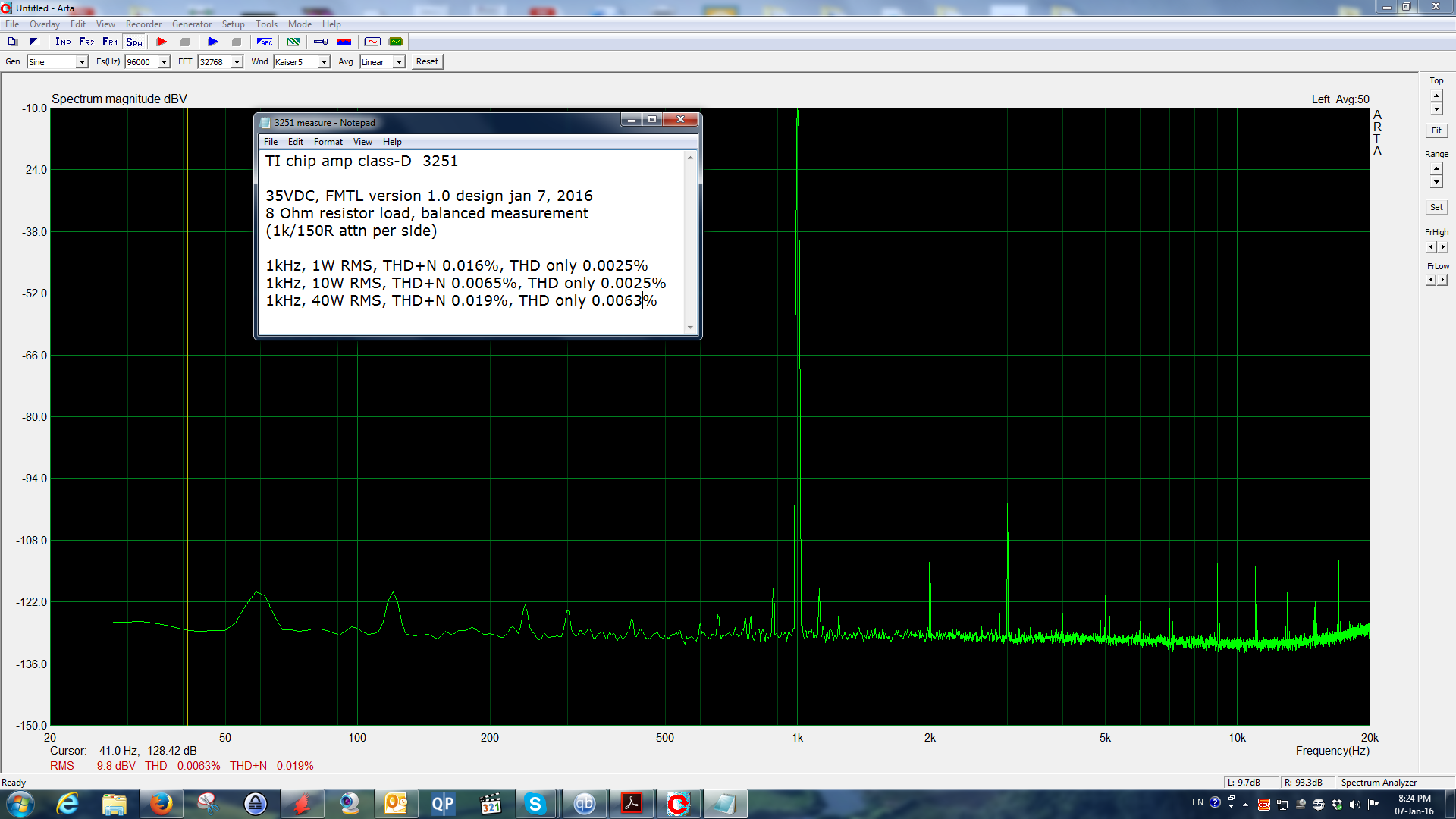Open the Setup menu in Arta
The height and width of the screenshot is (819, 1456).
coord(234,24)
